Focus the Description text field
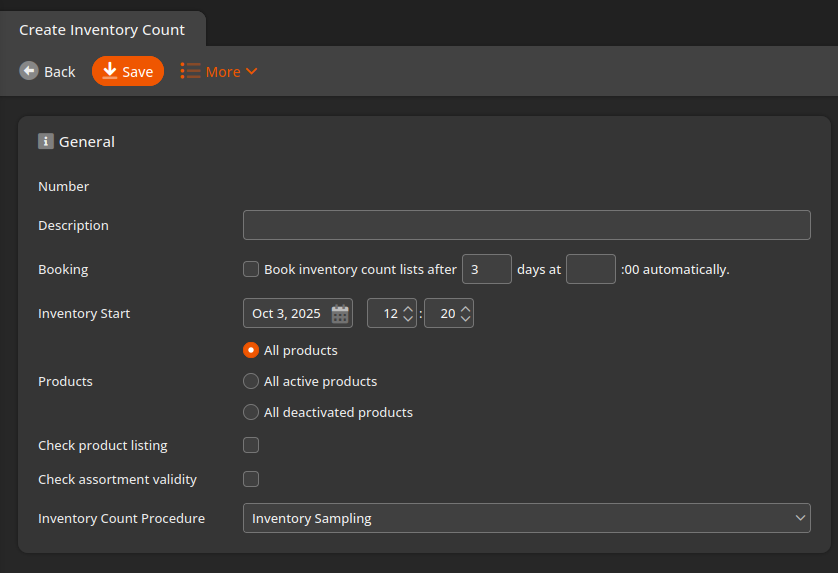The height and width of the screenshot is (573, 838). click(526, 225)
